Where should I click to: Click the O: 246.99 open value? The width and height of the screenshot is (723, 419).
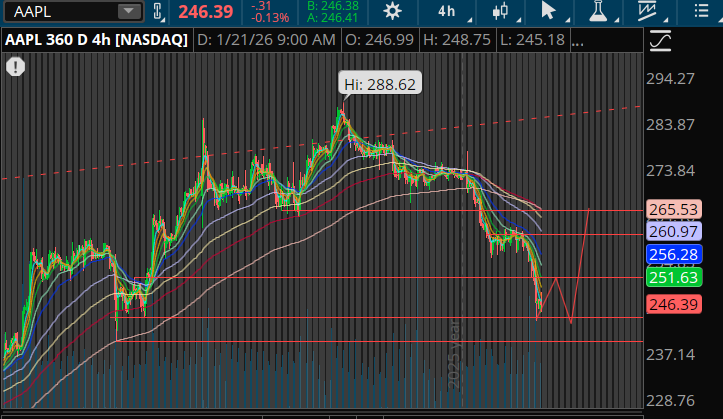(x=379, y=40)
